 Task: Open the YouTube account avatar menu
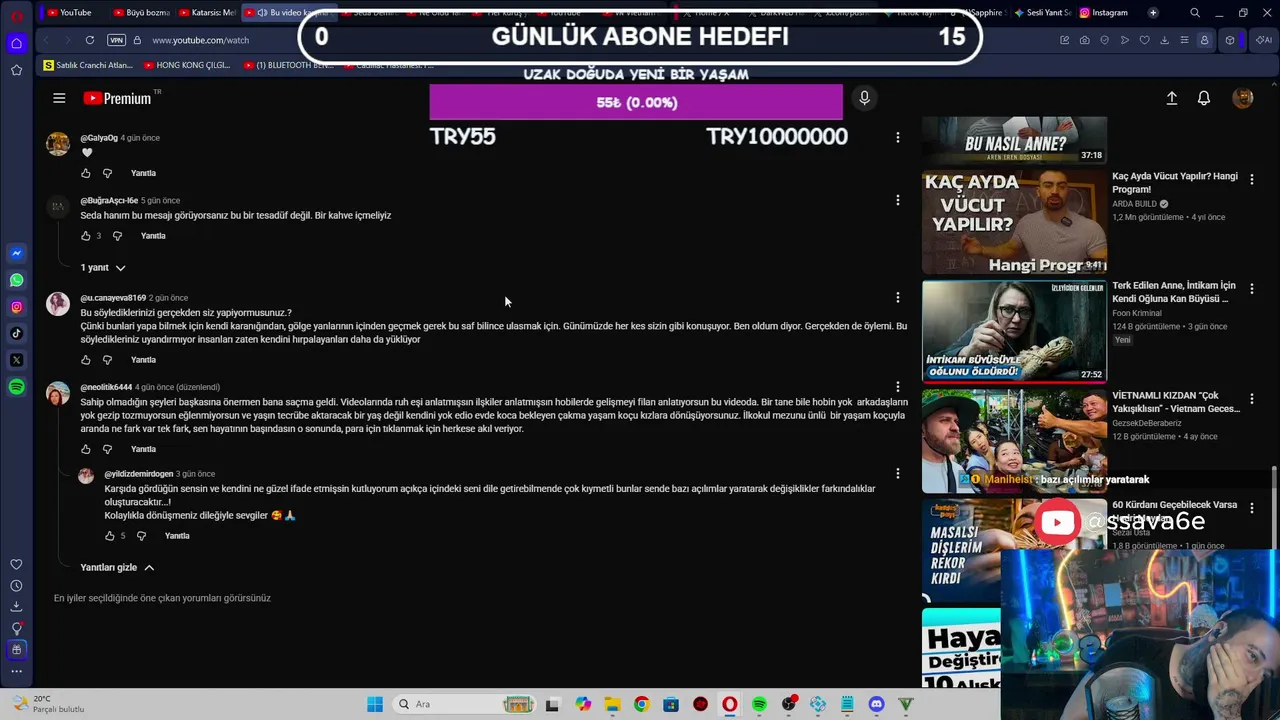(1243, 98)
